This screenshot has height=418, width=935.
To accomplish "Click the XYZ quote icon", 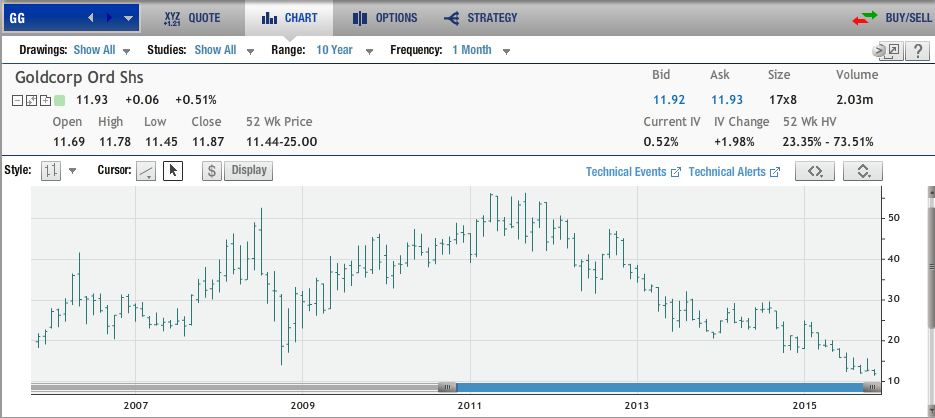I will [x=172, y=18].
